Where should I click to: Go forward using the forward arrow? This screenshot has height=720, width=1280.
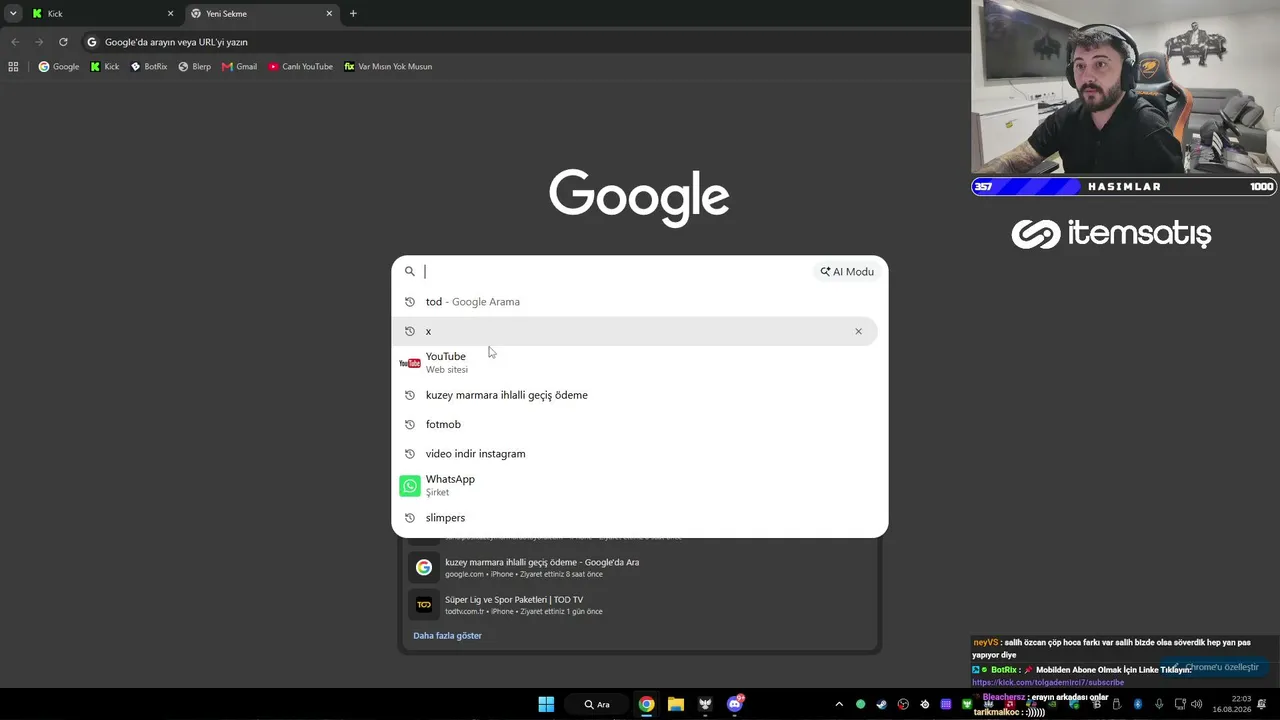point(39,42)
